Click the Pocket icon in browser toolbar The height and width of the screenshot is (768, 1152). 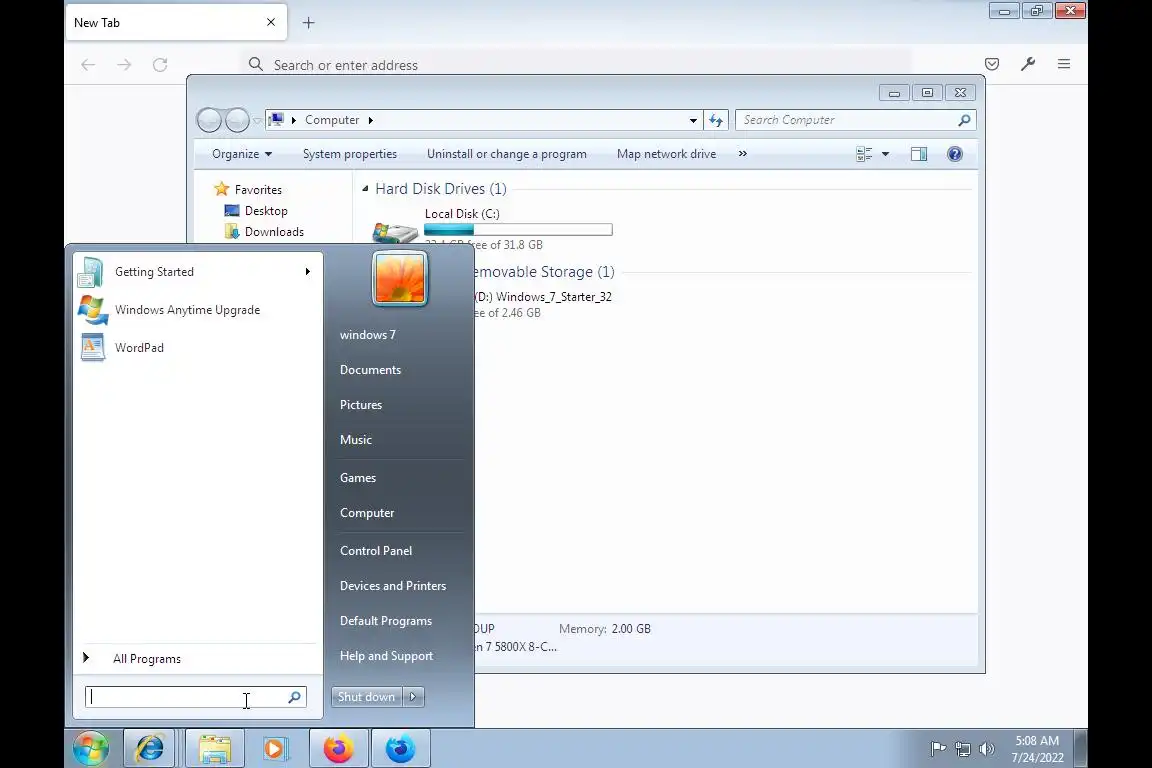[992, 64]
